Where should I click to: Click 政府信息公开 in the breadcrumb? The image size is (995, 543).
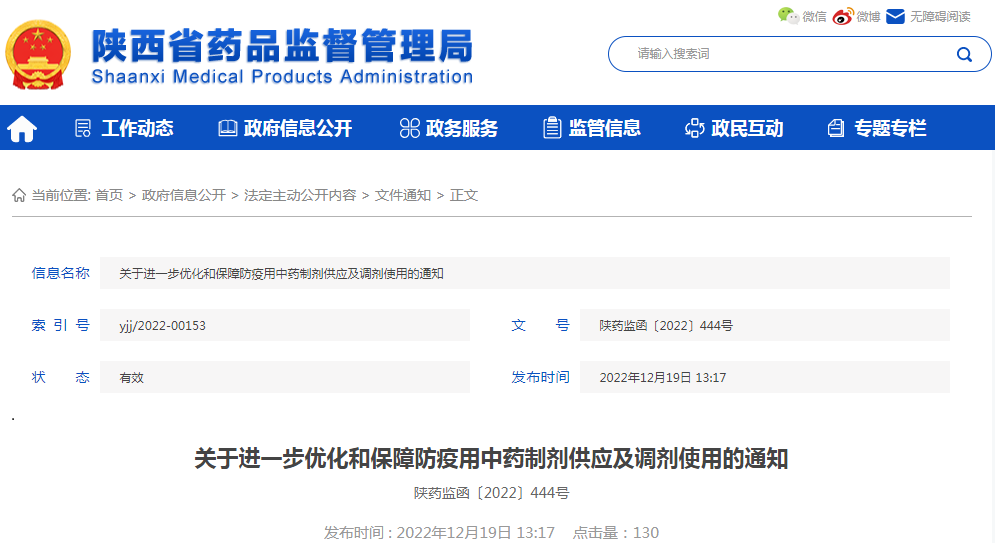coord(183,195)
